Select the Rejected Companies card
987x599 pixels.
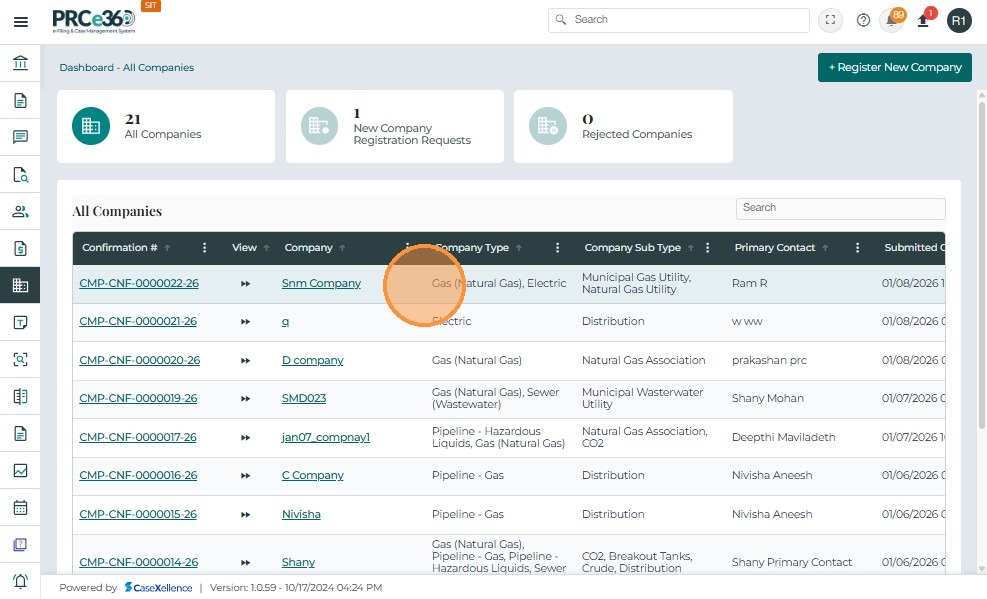[623, 126]
